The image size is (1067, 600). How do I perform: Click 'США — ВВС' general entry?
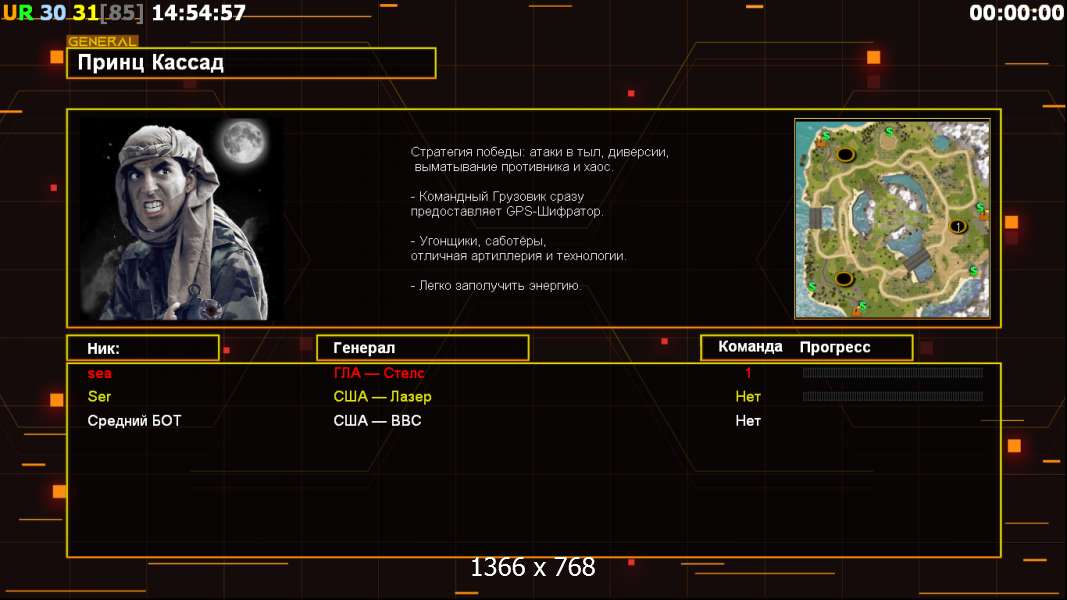tap(377, 420)
